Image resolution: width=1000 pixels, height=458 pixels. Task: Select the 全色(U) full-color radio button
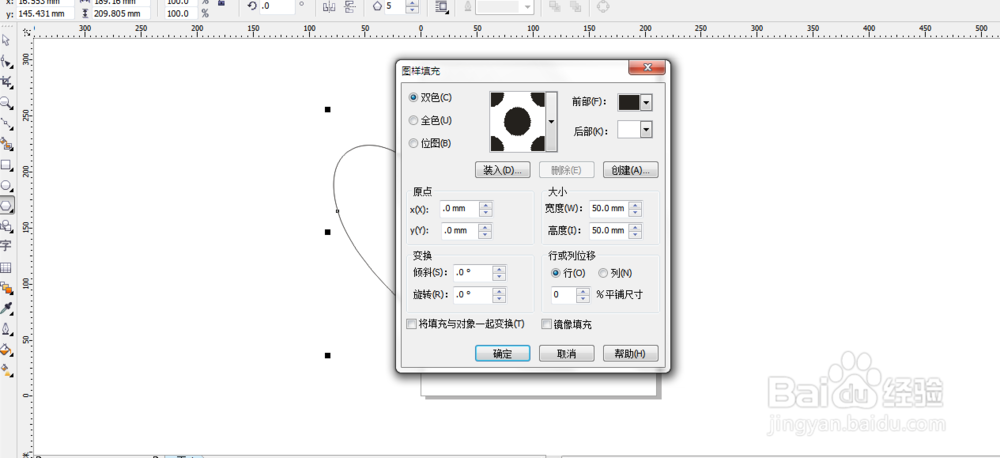tap(413, 121)
